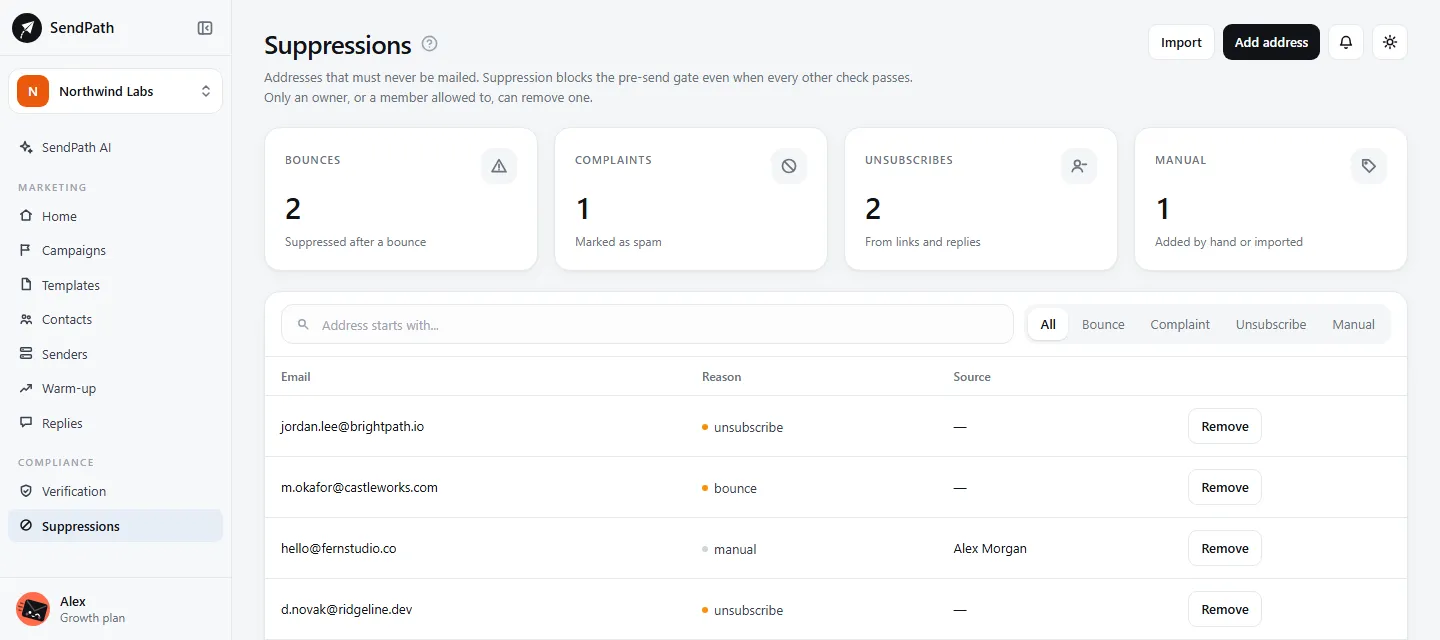Open the help icon beside Suppressions title
The width and height of the screenshot is (1440, 640).
[430, 44]
